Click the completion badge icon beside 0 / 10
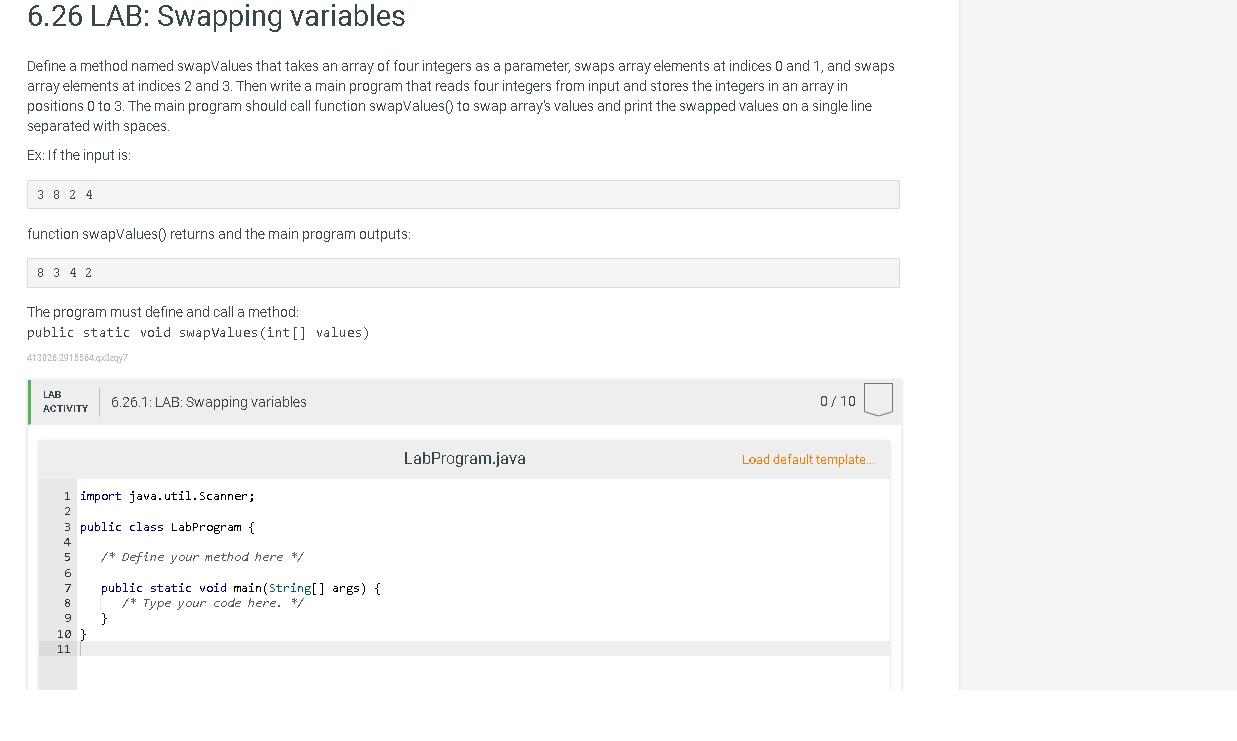1237x741 pixels. point(877,400)
